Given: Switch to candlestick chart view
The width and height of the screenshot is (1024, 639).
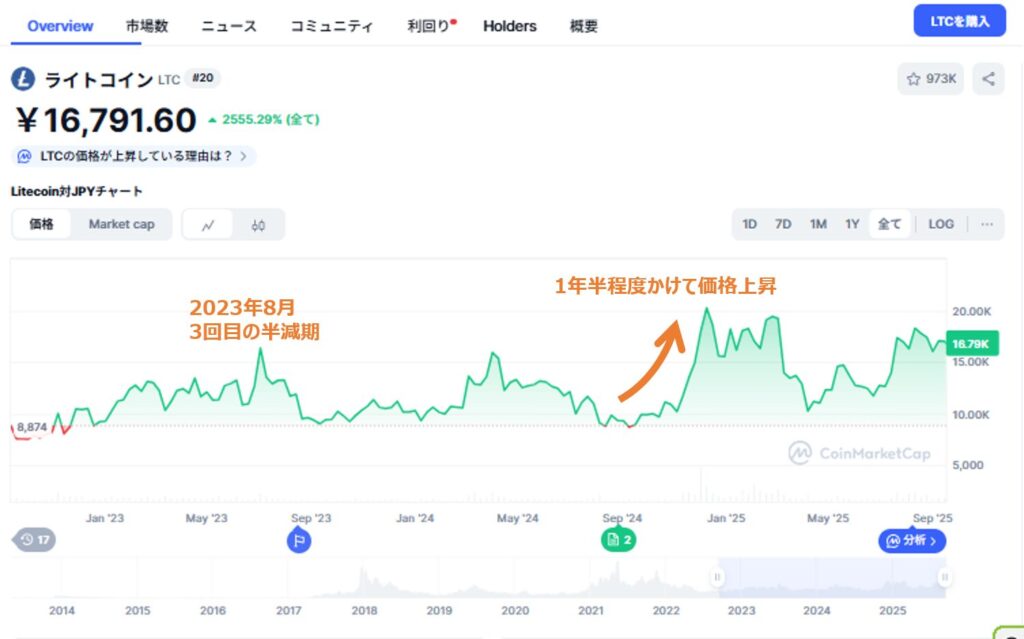Looking at the screenshot, I should tap(258, 225).
